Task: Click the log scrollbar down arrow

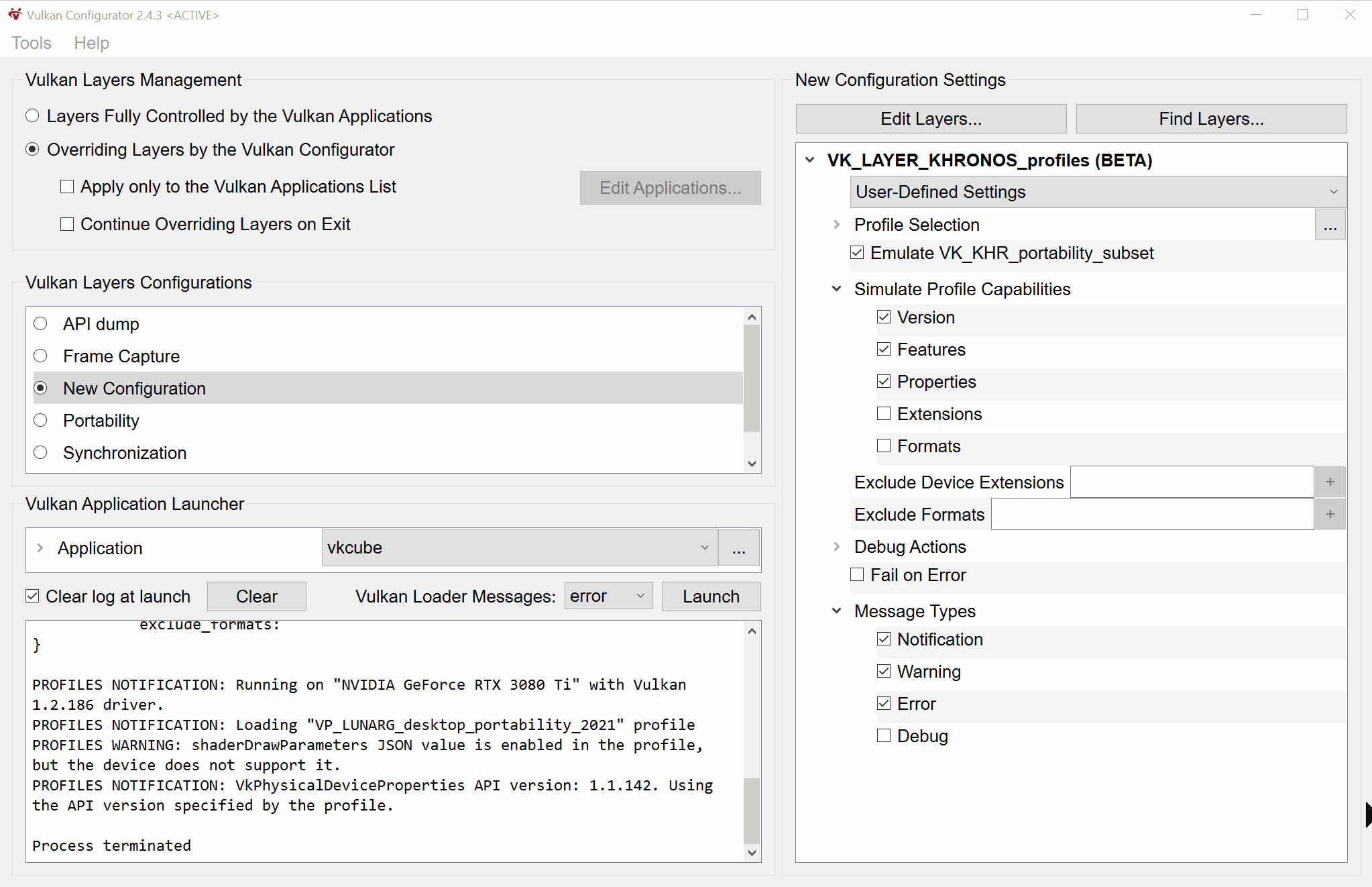Action: 752,853
